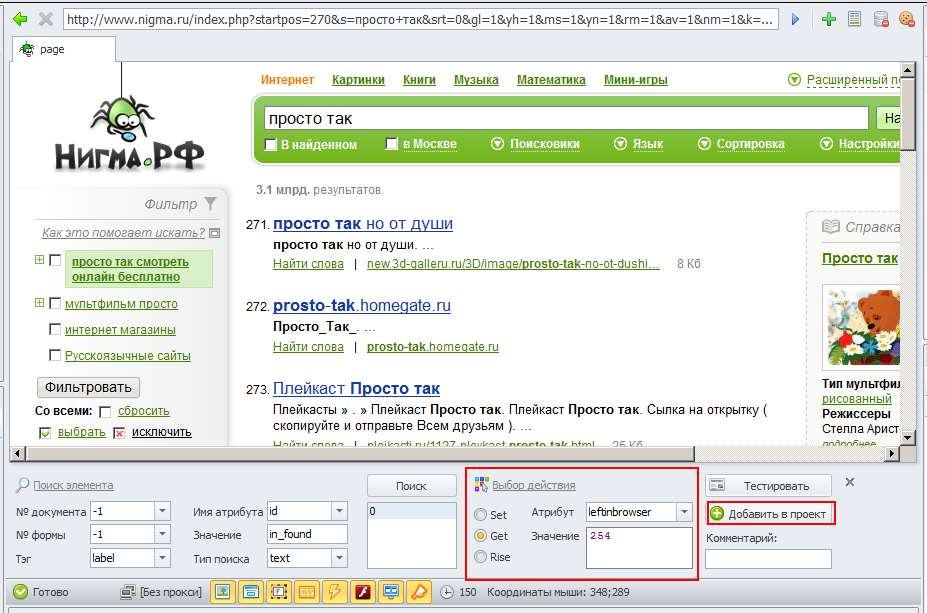Click the green plus add-tab icon
The height and width of the screenshot is (613, 927).
pyautogui.click(x=829, y=19)
